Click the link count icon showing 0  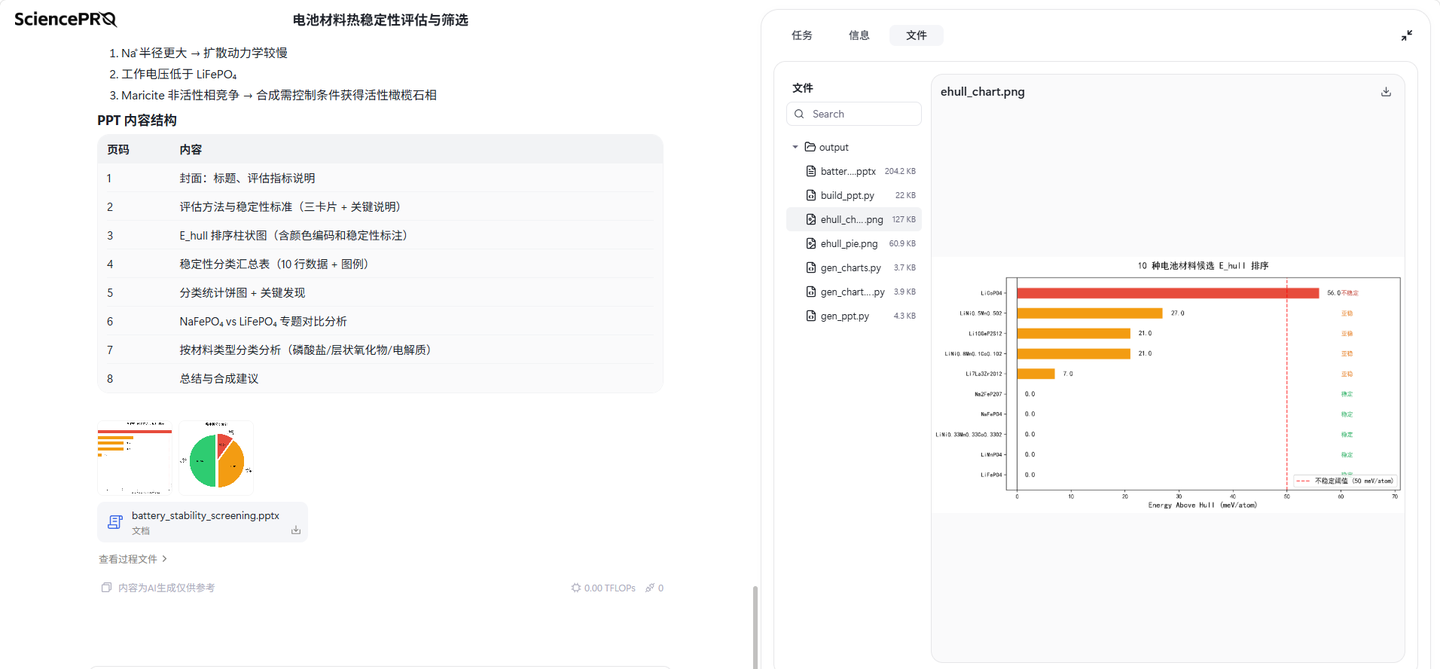tap(650, 588)
